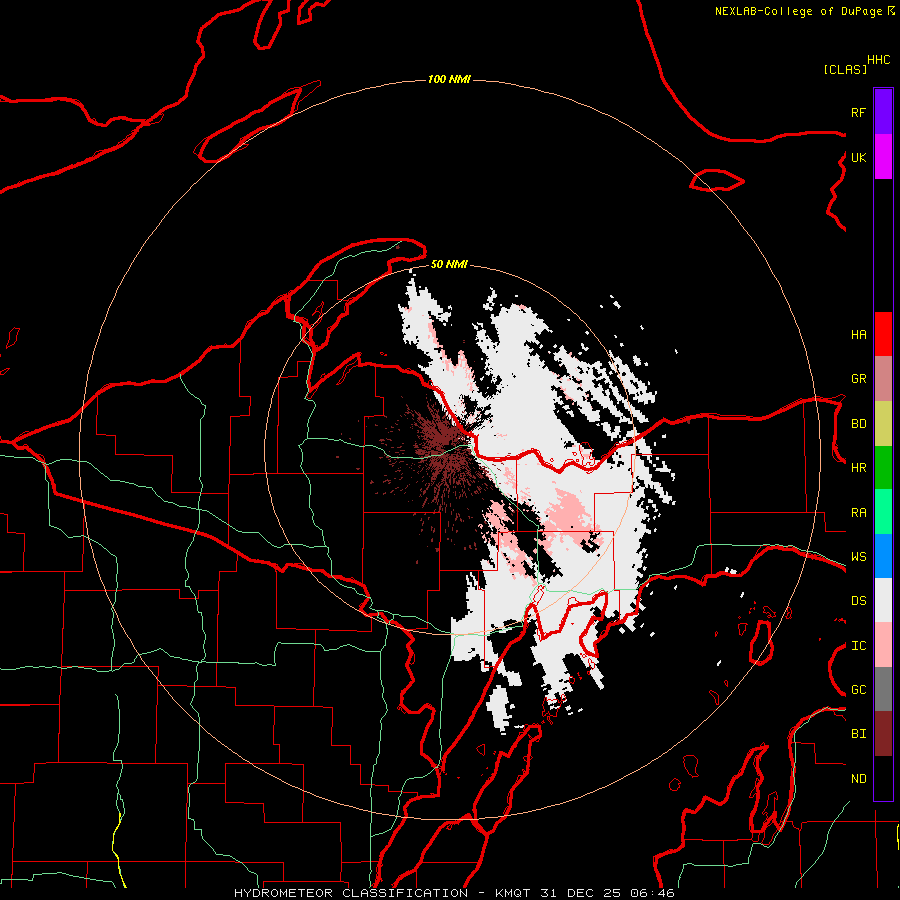Click the gray GC legend color swatch
Image resolution: width=900 pixels, height=900 pixels.
(x=883, y=689)
